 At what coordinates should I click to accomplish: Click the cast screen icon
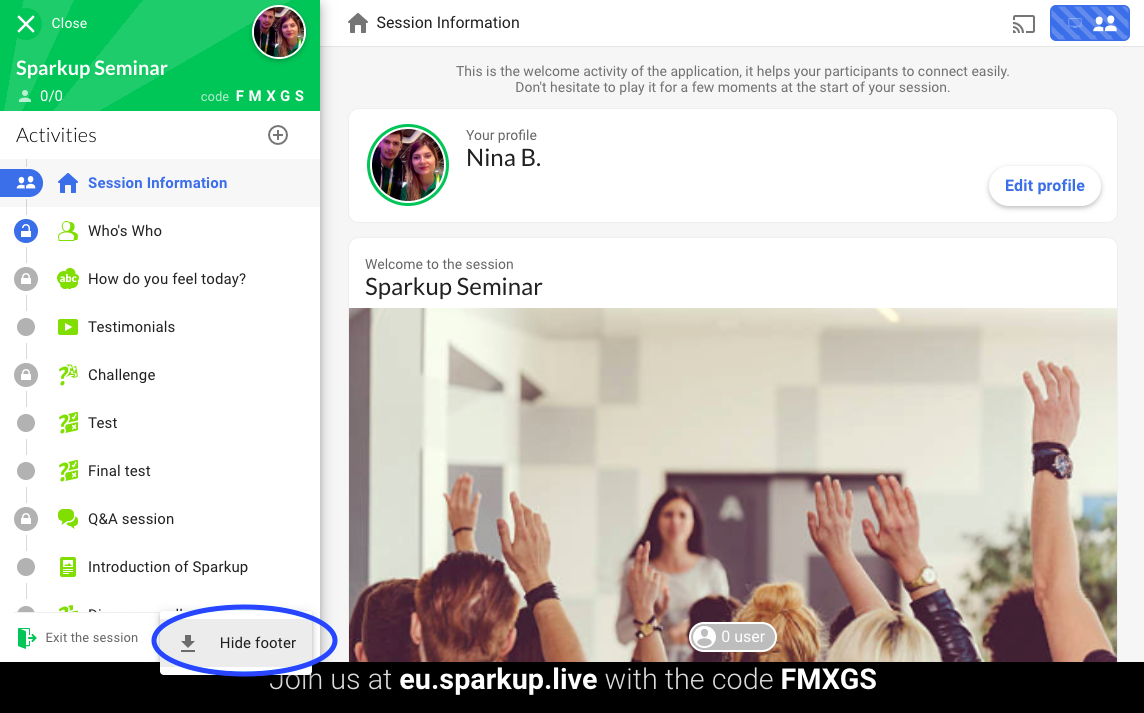[1024, 24]
